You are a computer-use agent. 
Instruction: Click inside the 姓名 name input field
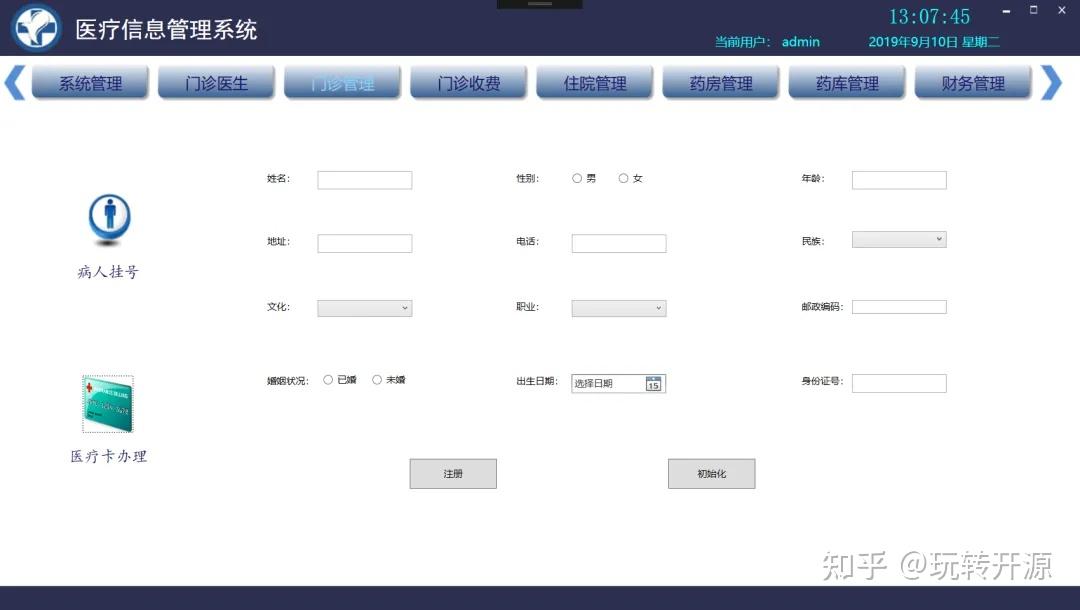(364, 179)
